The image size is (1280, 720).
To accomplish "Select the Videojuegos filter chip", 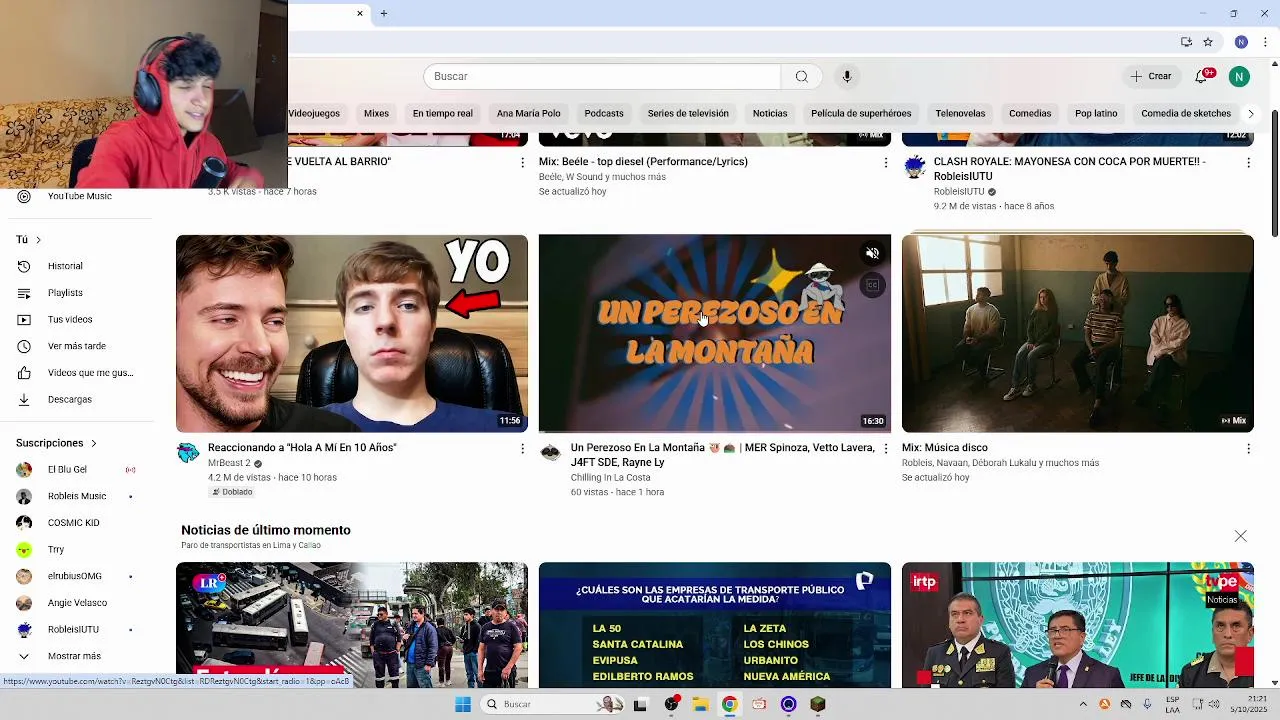I will point(314,113).
